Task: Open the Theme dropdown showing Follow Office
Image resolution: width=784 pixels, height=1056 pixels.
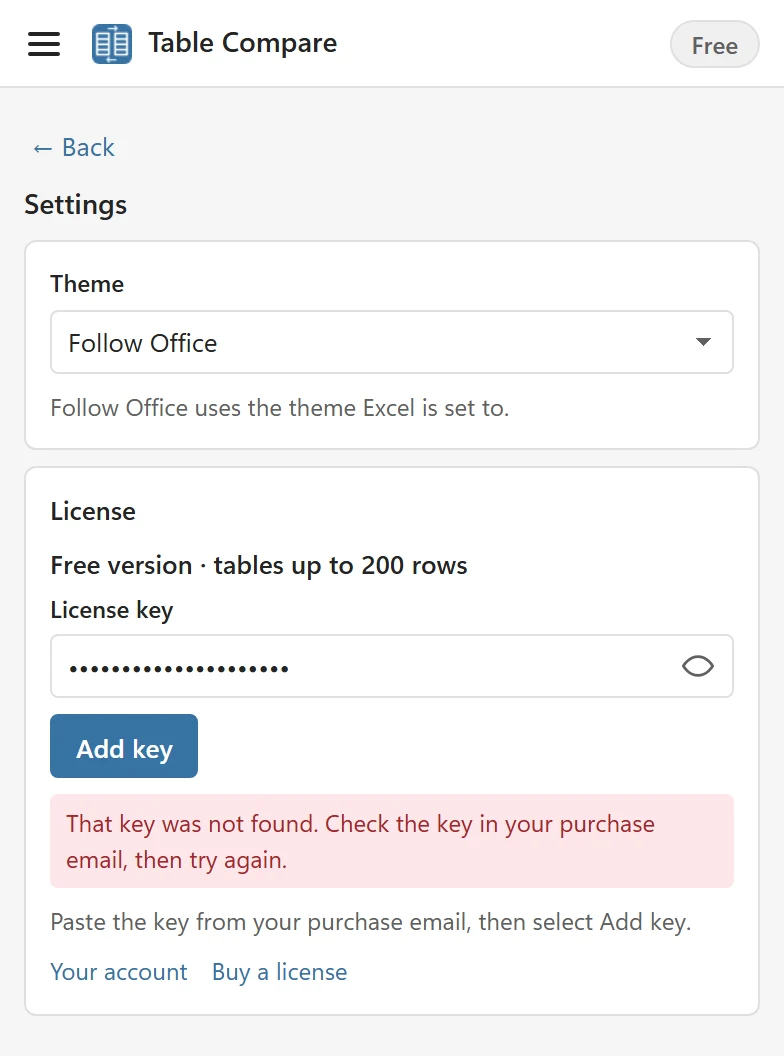Action: [x=392, y=342]
